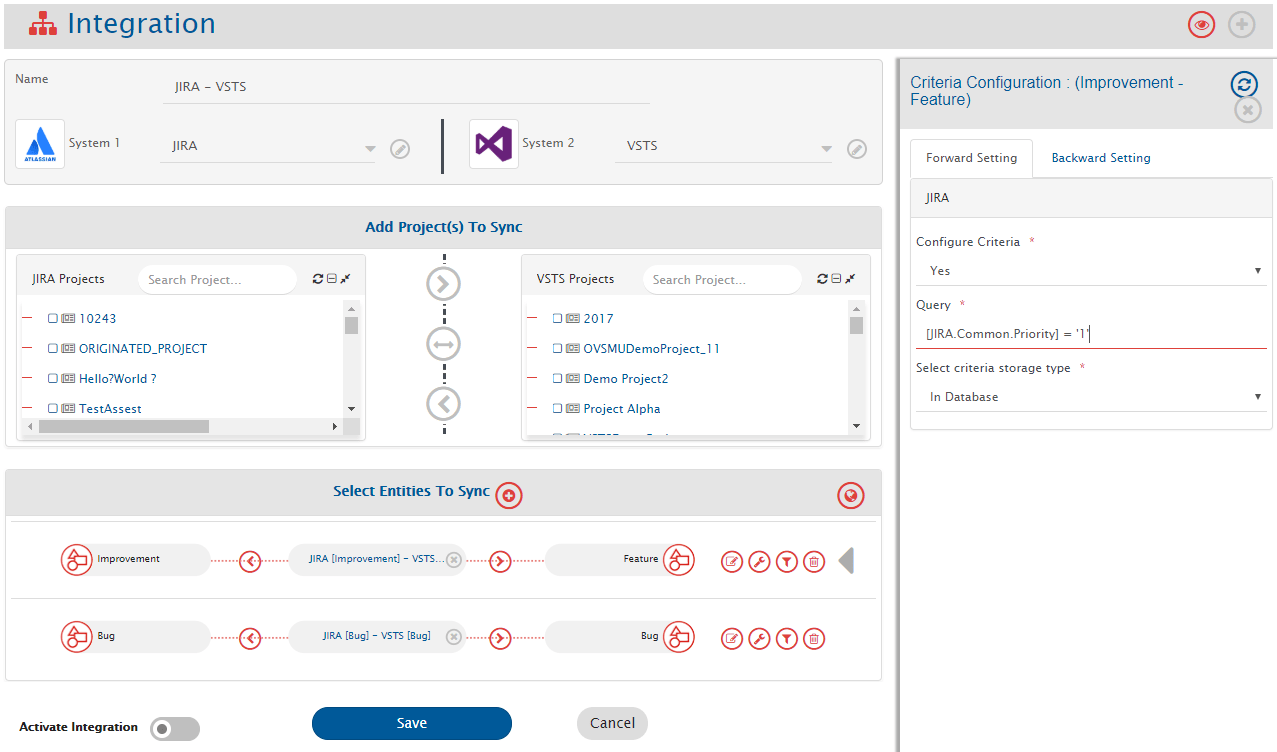Click the refresh icon in Criteria Configuration
Image resolution: width=1277 pixels, height=752 pixels.
(1243, 85)
